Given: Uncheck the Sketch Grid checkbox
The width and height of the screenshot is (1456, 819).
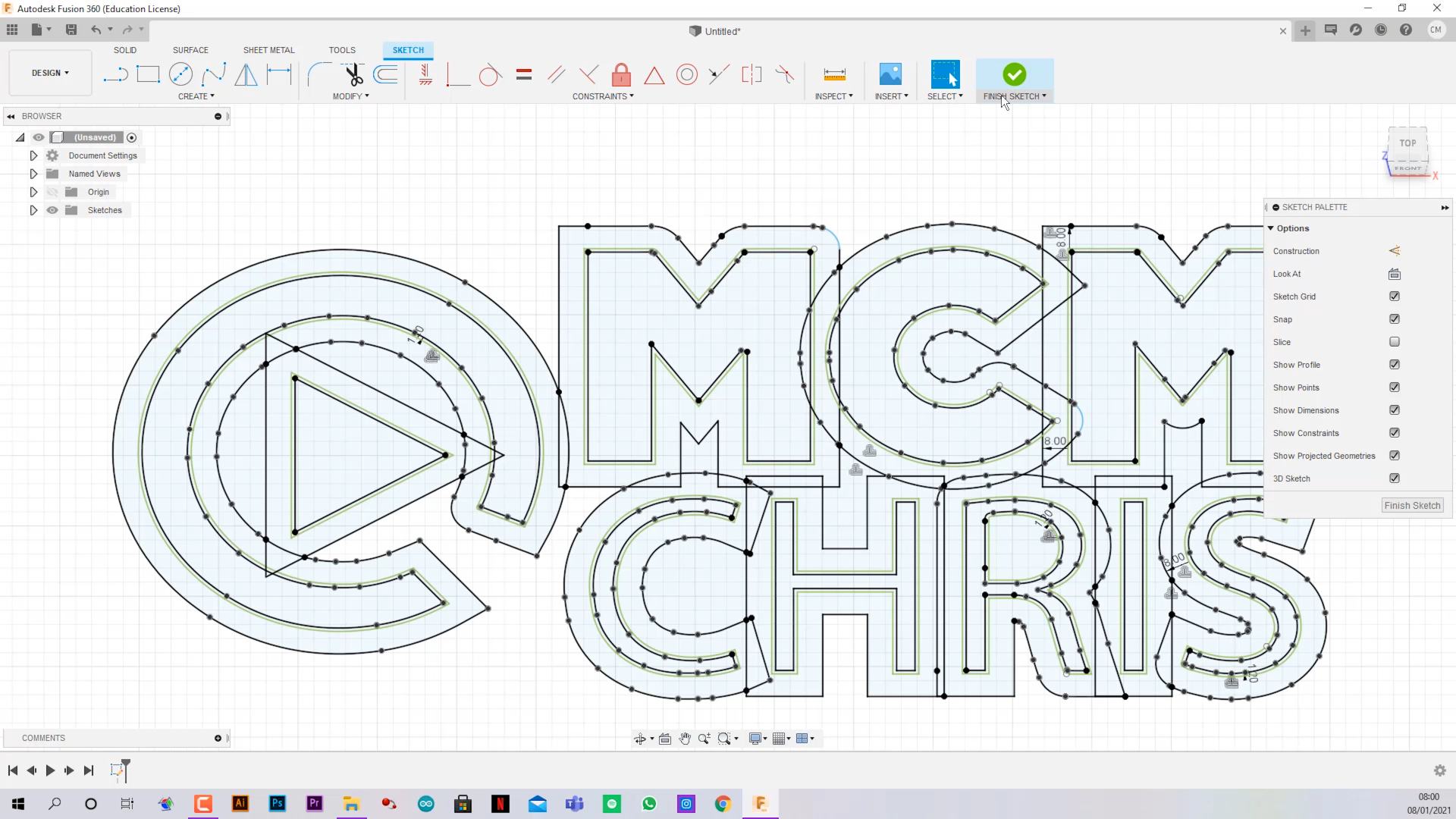Looking at the screenshot, I should coord(1394,297).
